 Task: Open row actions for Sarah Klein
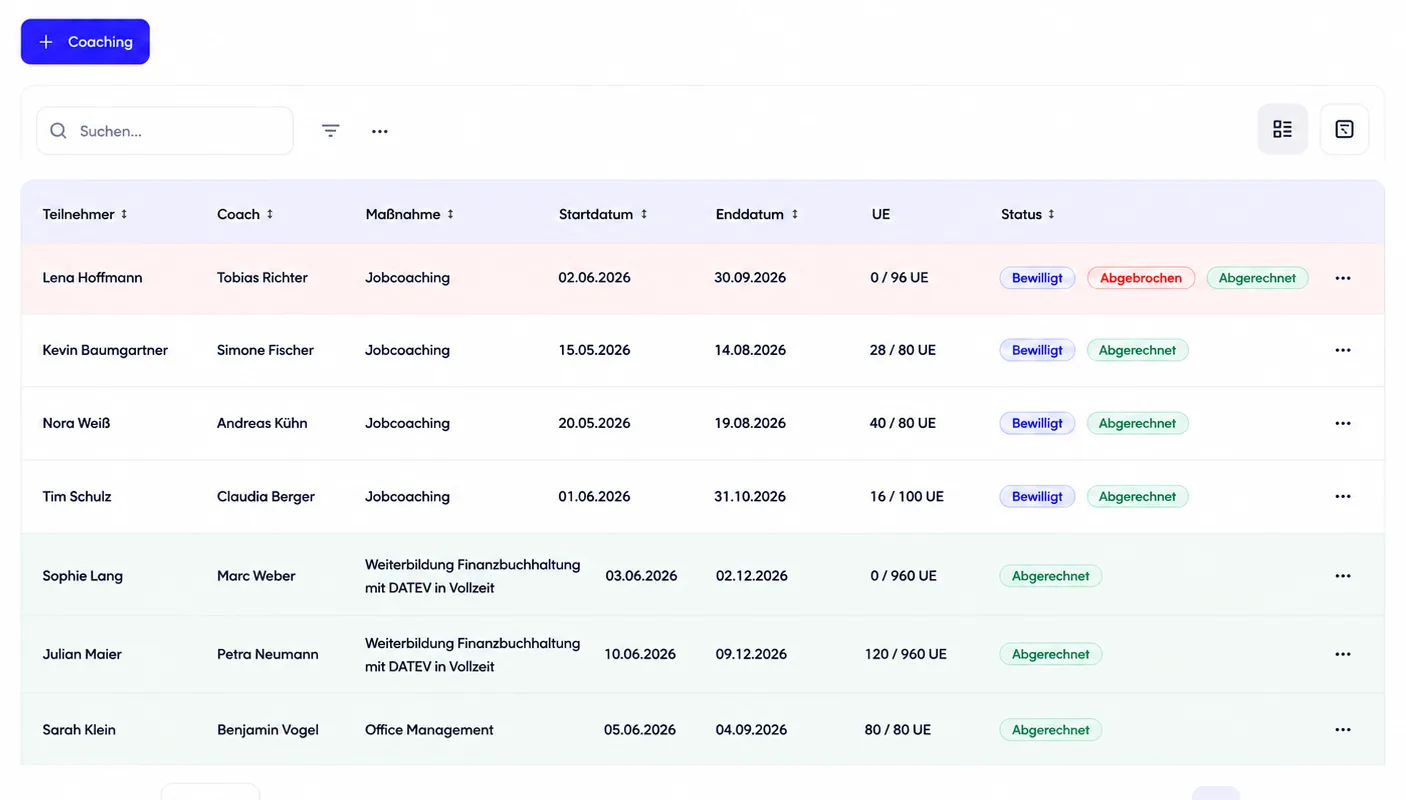(x=1343, y=730)
